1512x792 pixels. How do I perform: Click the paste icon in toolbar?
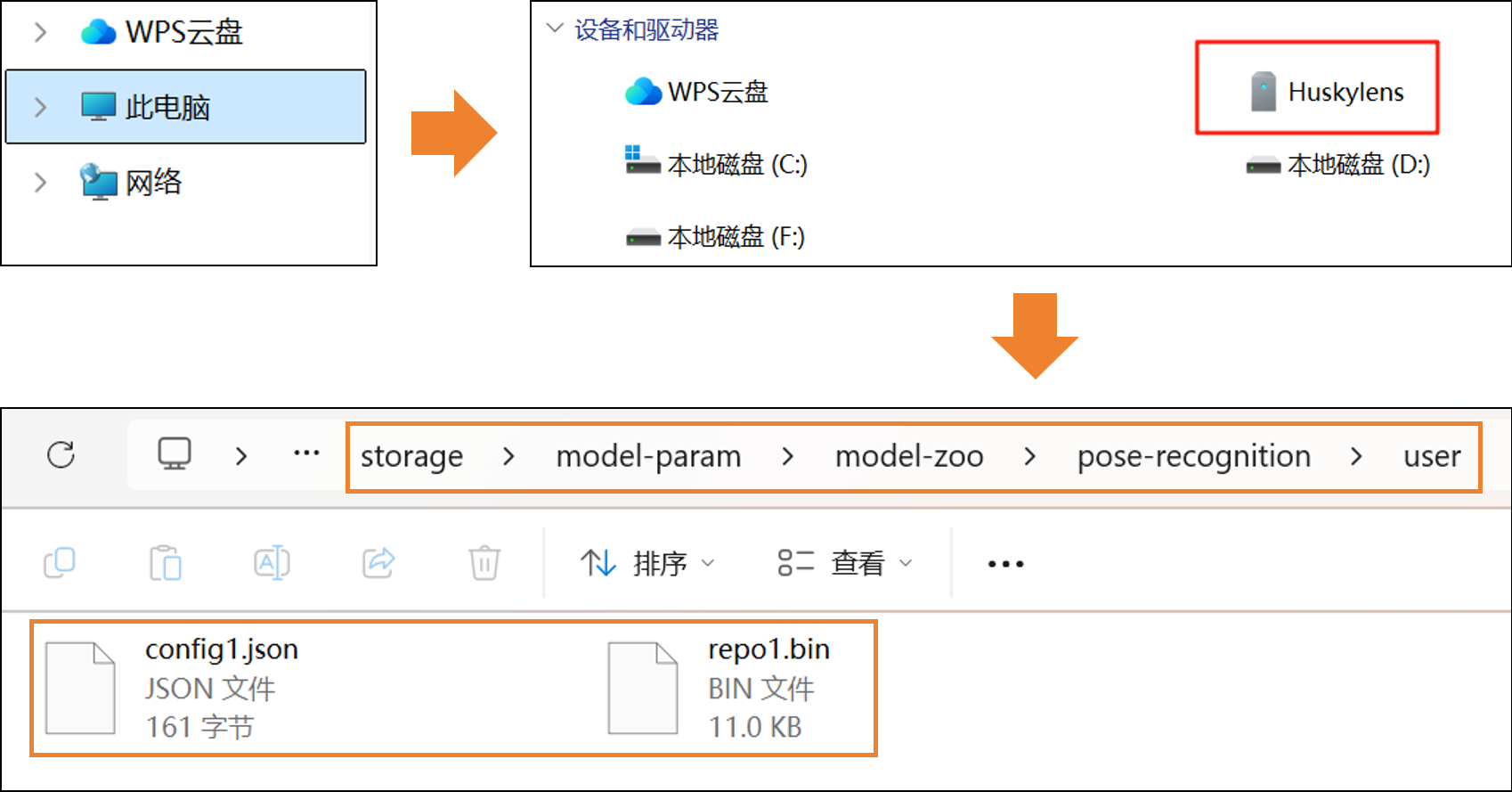(x=166, y=563)
